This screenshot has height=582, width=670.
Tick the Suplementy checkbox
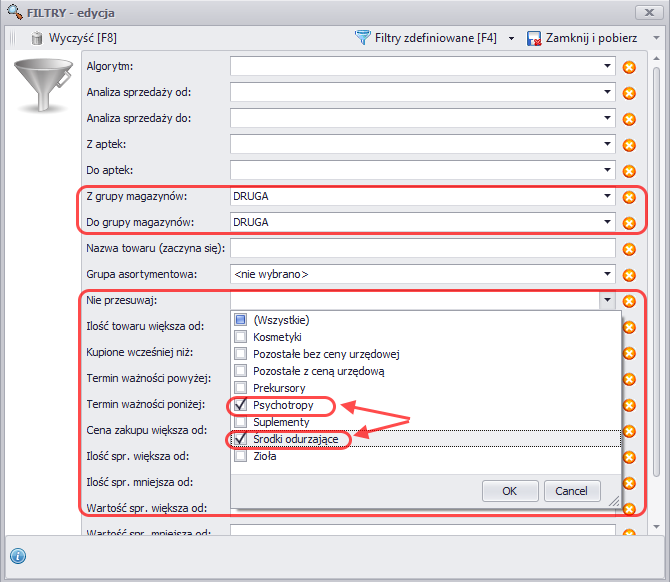240,423
